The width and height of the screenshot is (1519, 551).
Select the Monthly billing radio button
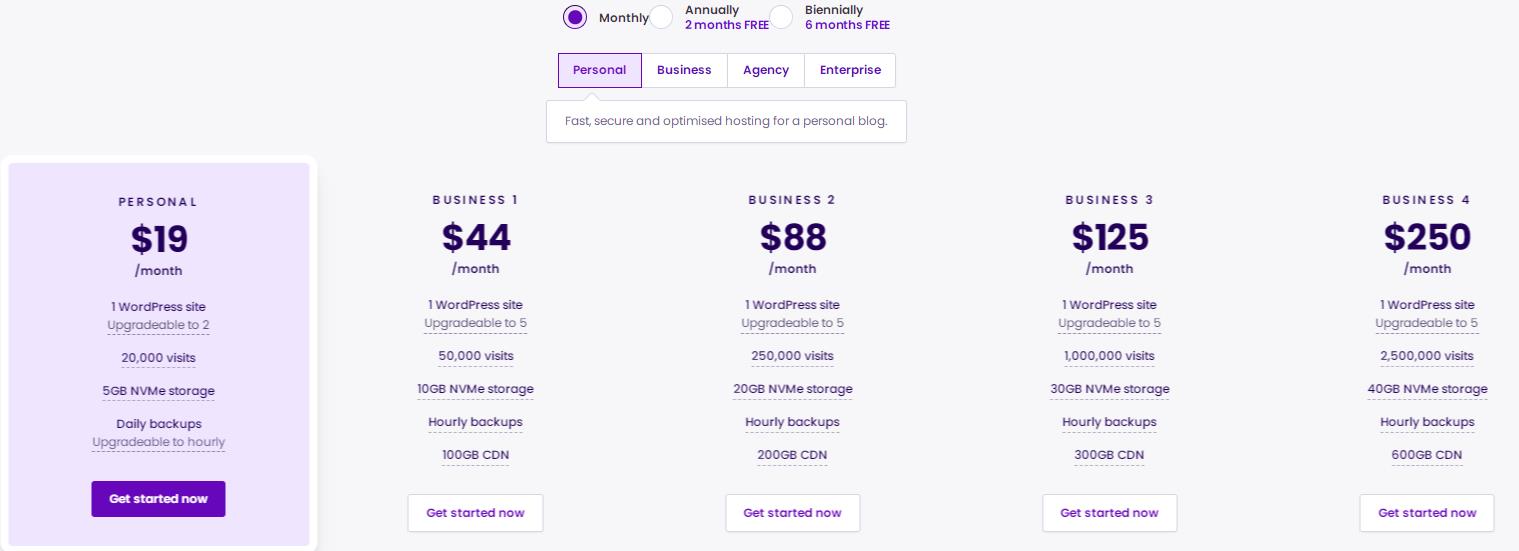pyautogui.click(x=575, y=17)
